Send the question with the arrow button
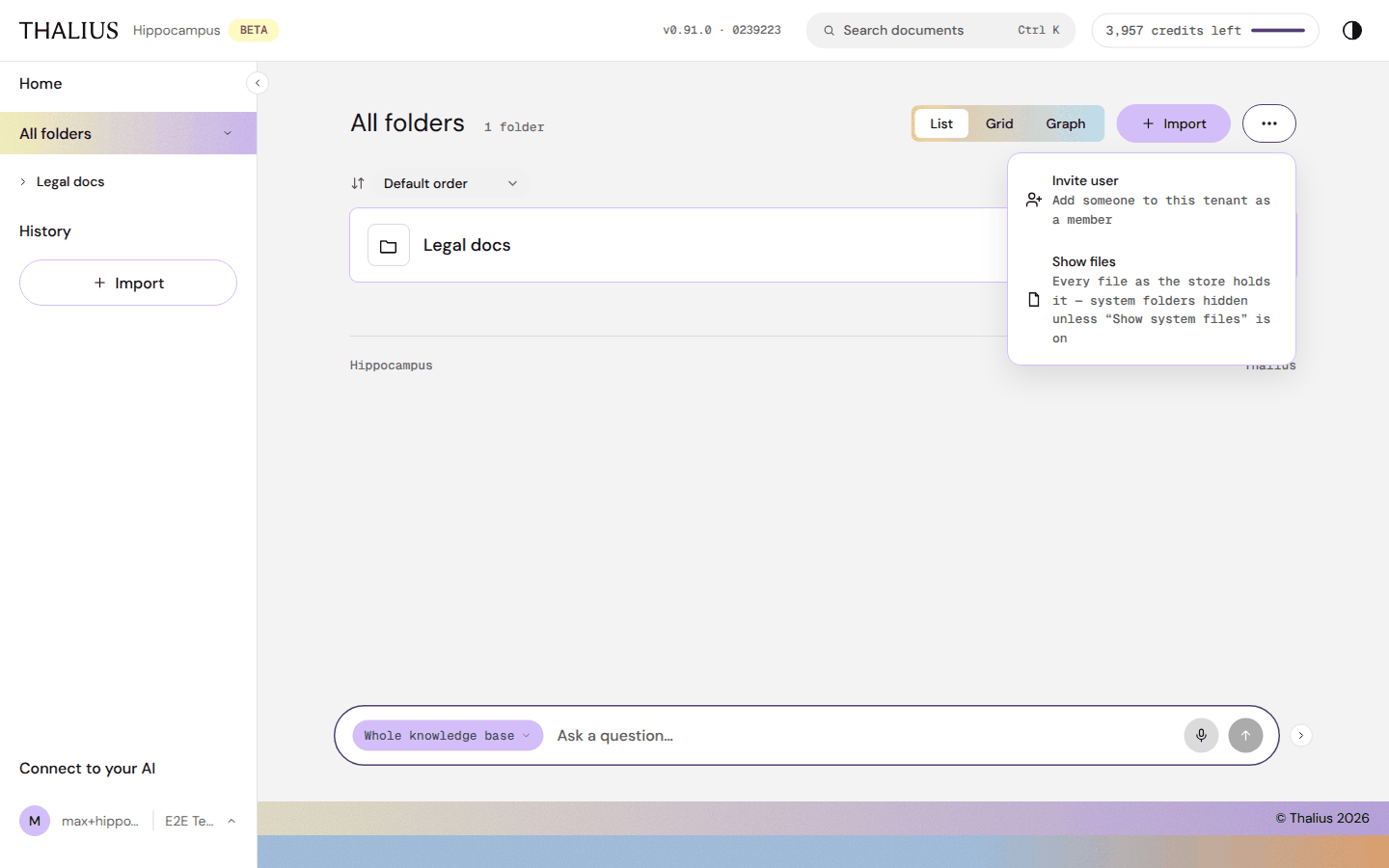 click(x=1245, y=735)
